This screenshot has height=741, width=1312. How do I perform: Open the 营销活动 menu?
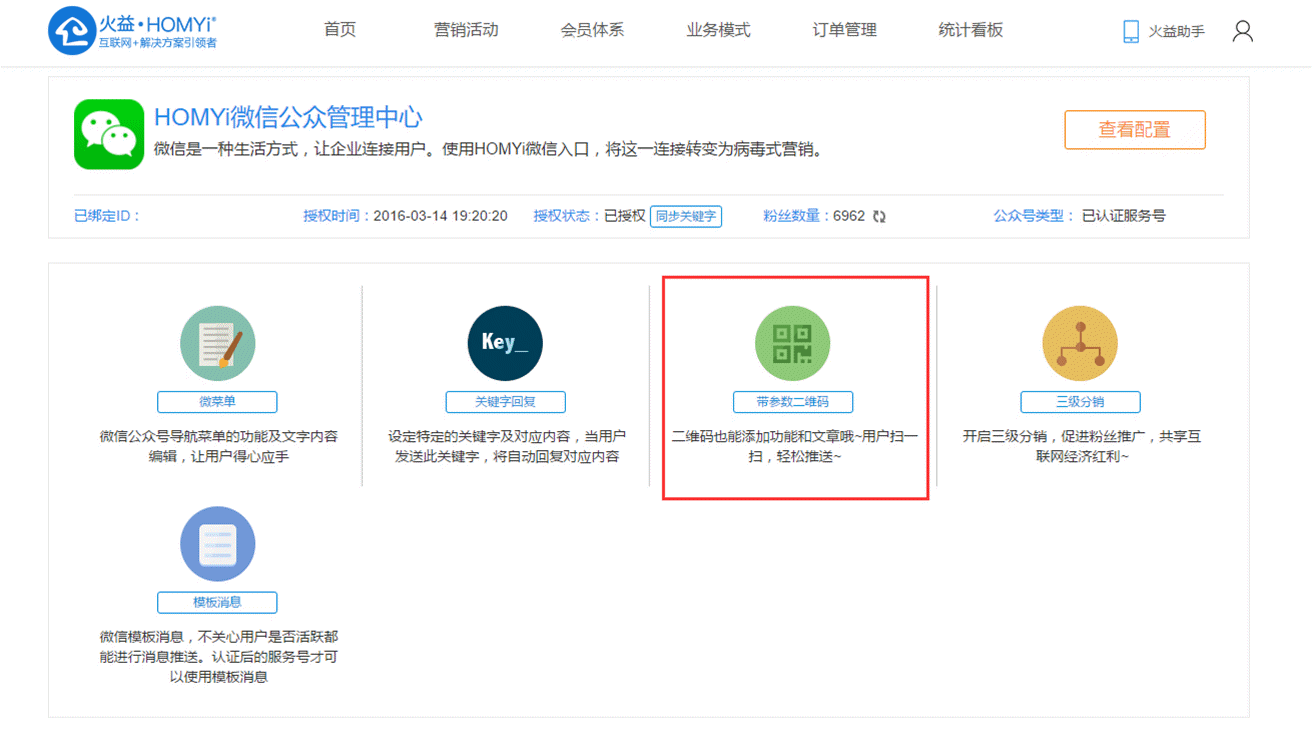pos(466,30)
